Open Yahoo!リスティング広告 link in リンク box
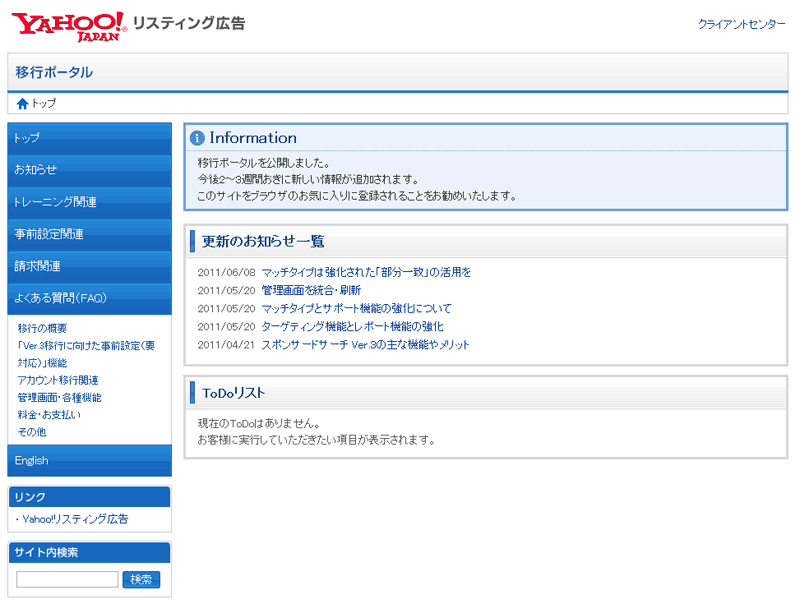Viewport: 800px width, 604px height. click(74, 519)
